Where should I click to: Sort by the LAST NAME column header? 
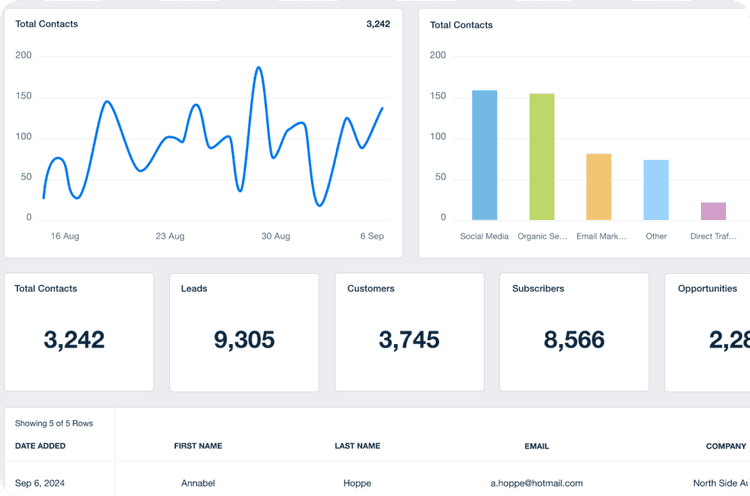click(x=357, y=446)
